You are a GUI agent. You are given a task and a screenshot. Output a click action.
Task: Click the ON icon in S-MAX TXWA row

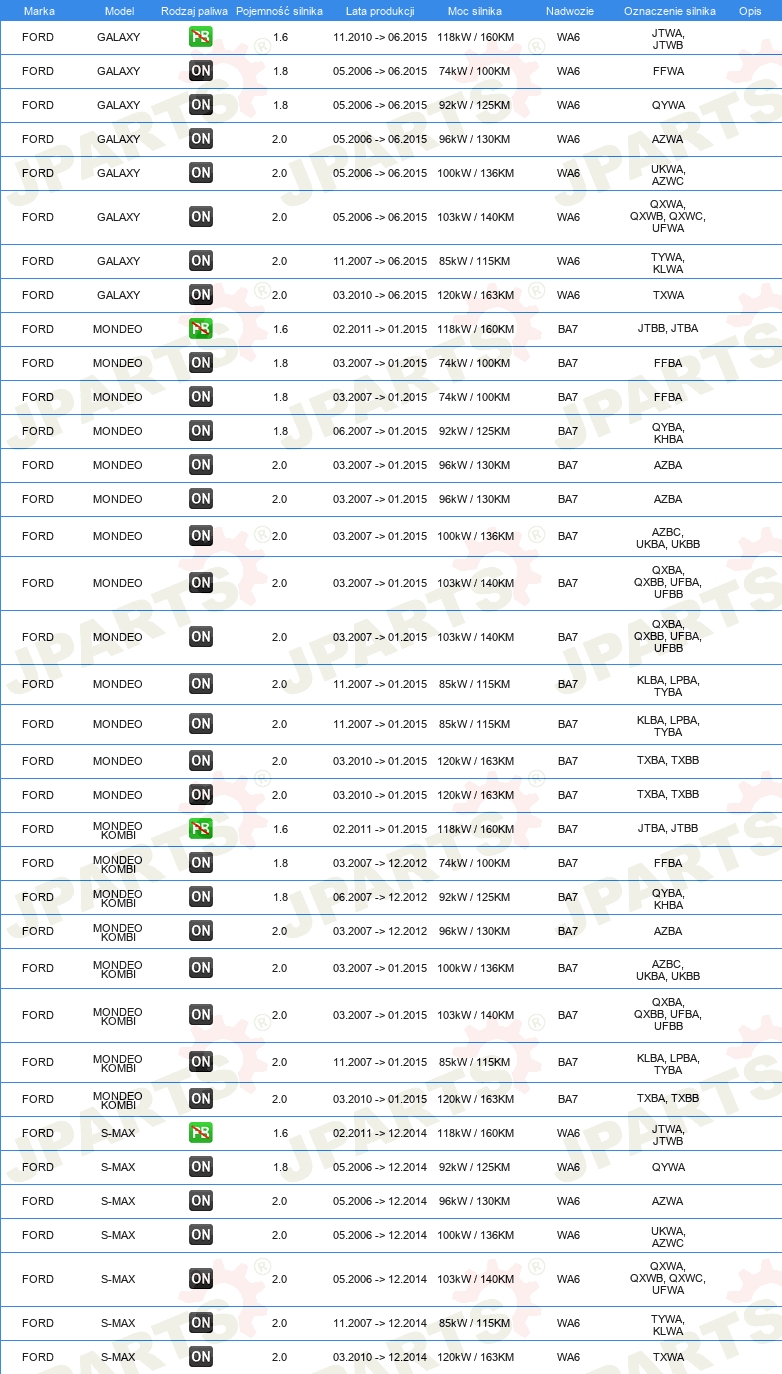[201, 1357]
